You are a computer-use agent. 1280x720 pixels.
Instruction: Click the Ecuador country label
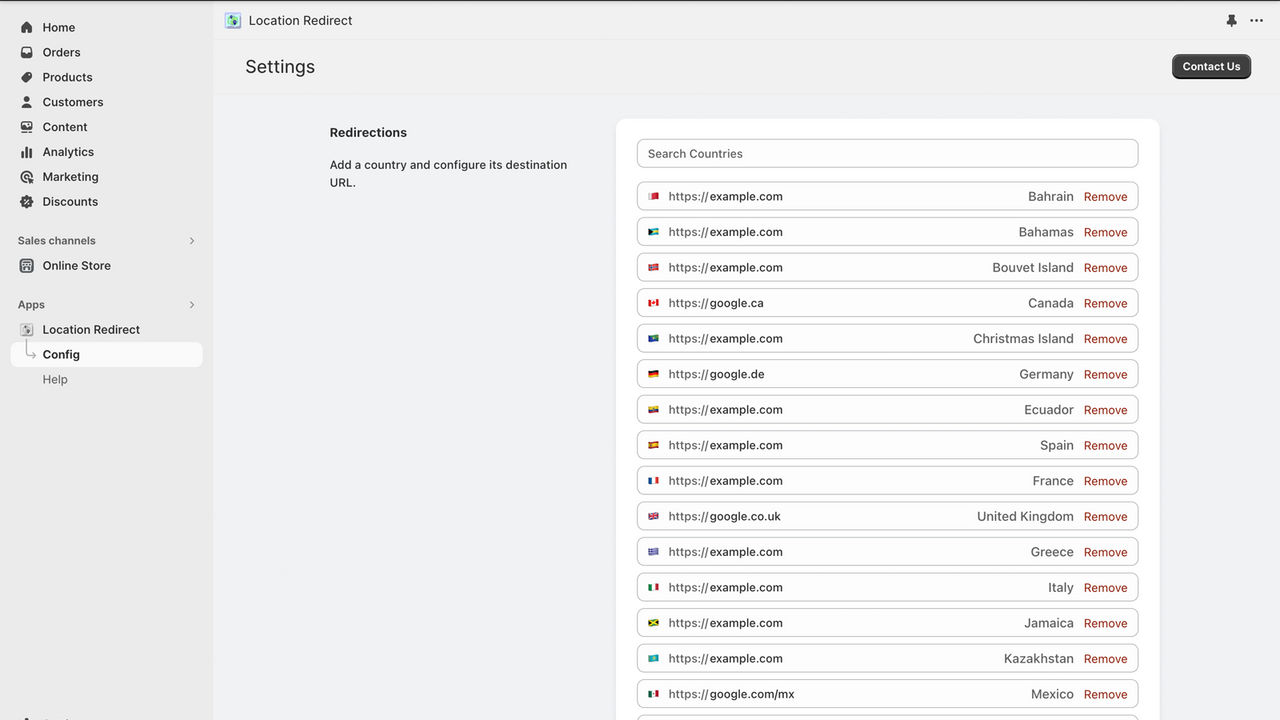1049,410
